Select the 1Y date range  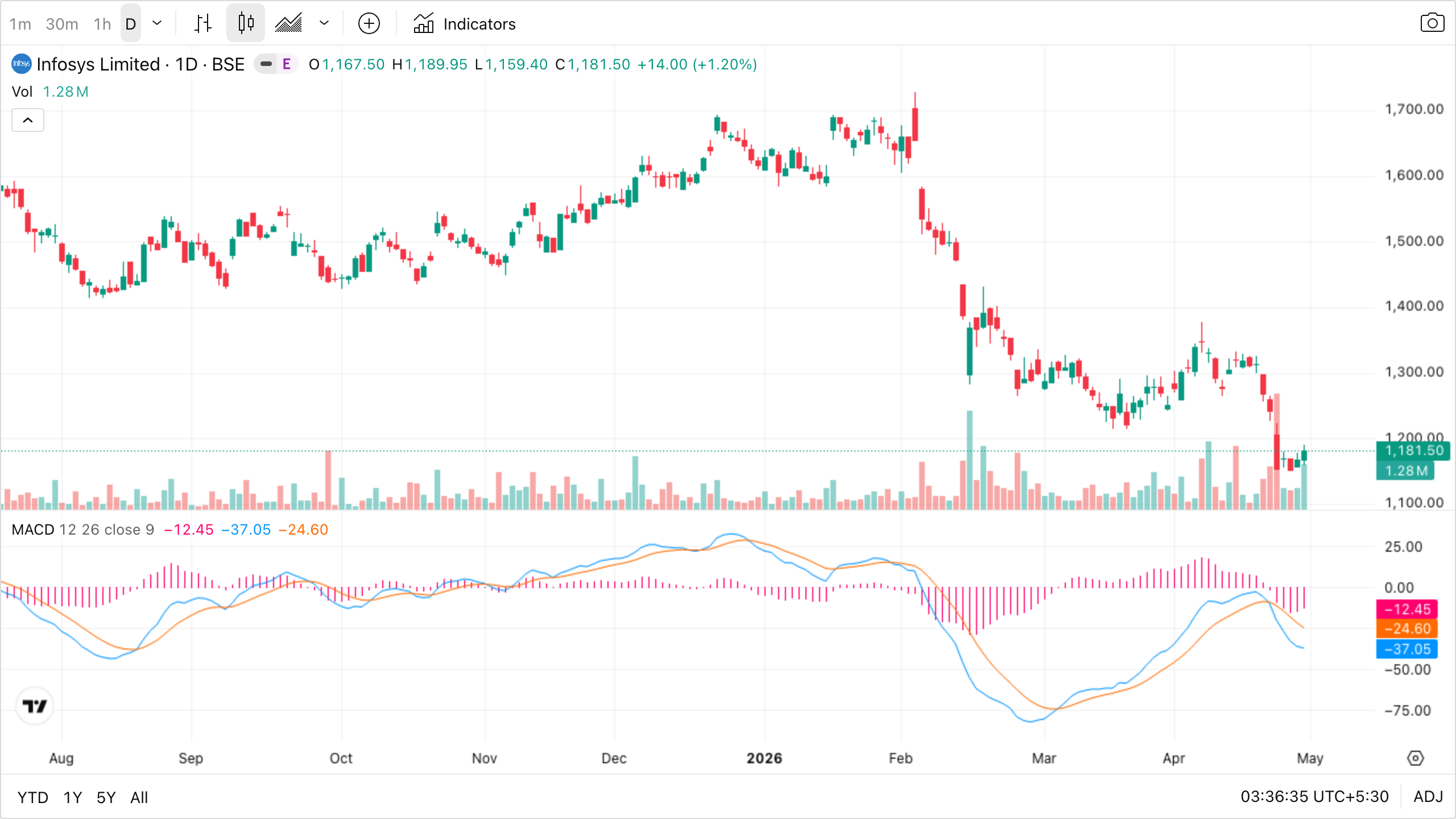coord(73,797)
